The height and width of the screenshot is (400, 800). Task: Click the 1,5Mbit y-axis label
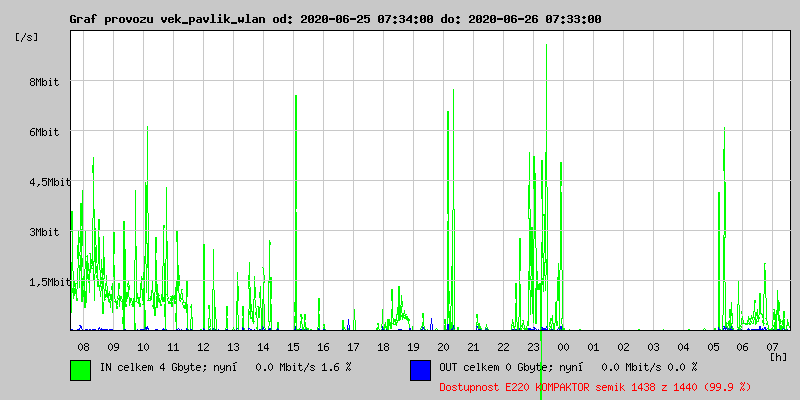point(49,282)
